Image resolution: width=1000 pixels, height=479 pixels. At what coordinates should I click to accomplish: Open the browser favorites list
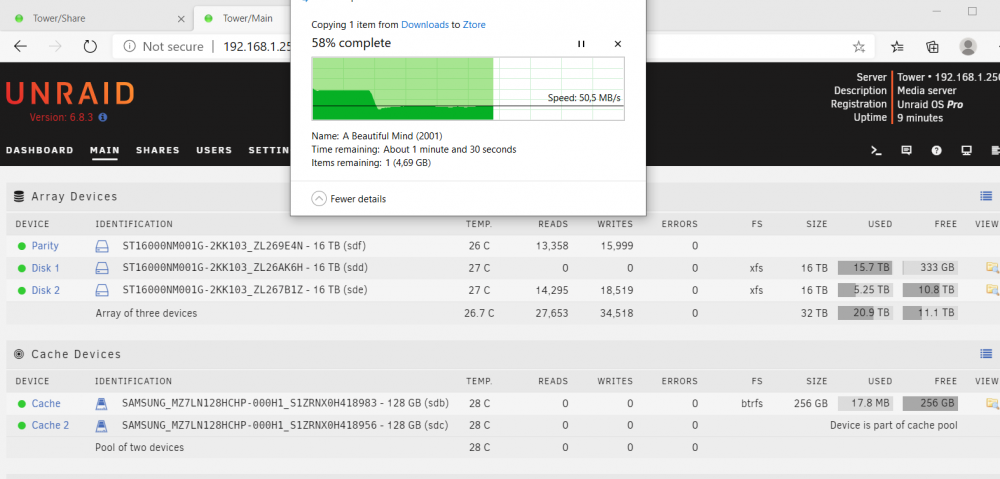897,47
